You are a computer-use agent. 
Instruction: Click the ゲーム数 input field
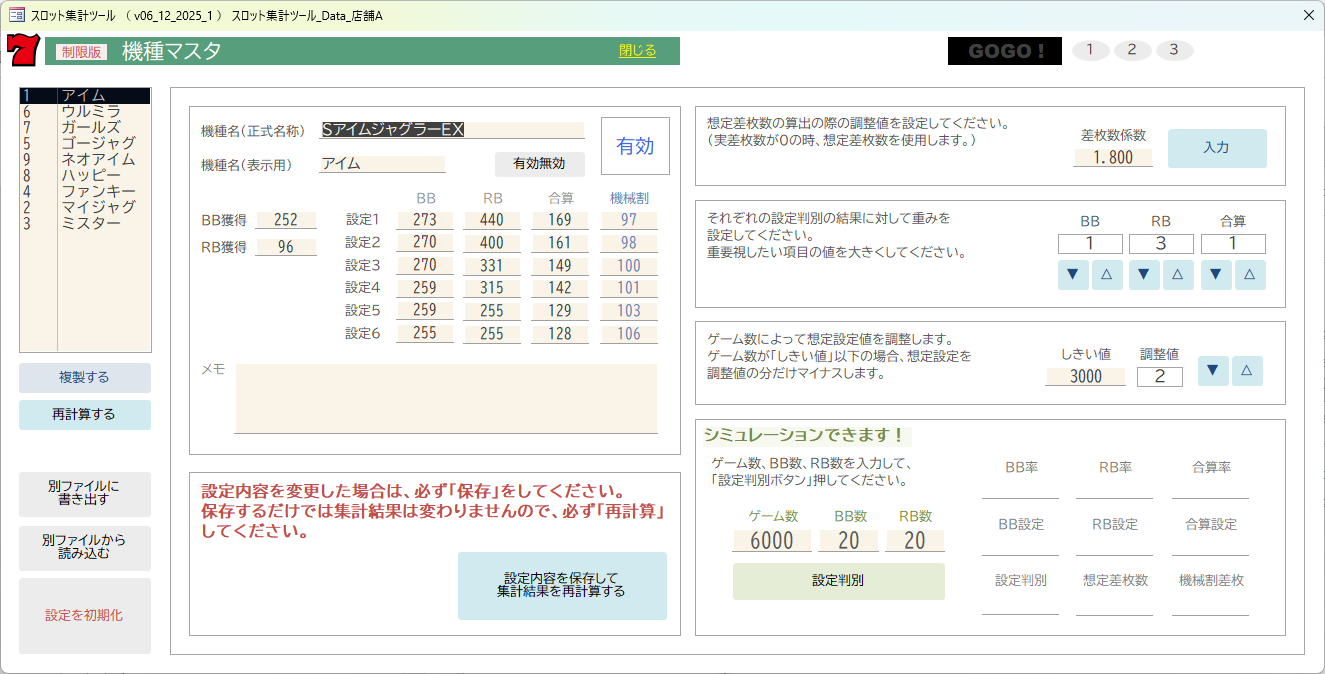pyautogui.click(x=771, y=540)
